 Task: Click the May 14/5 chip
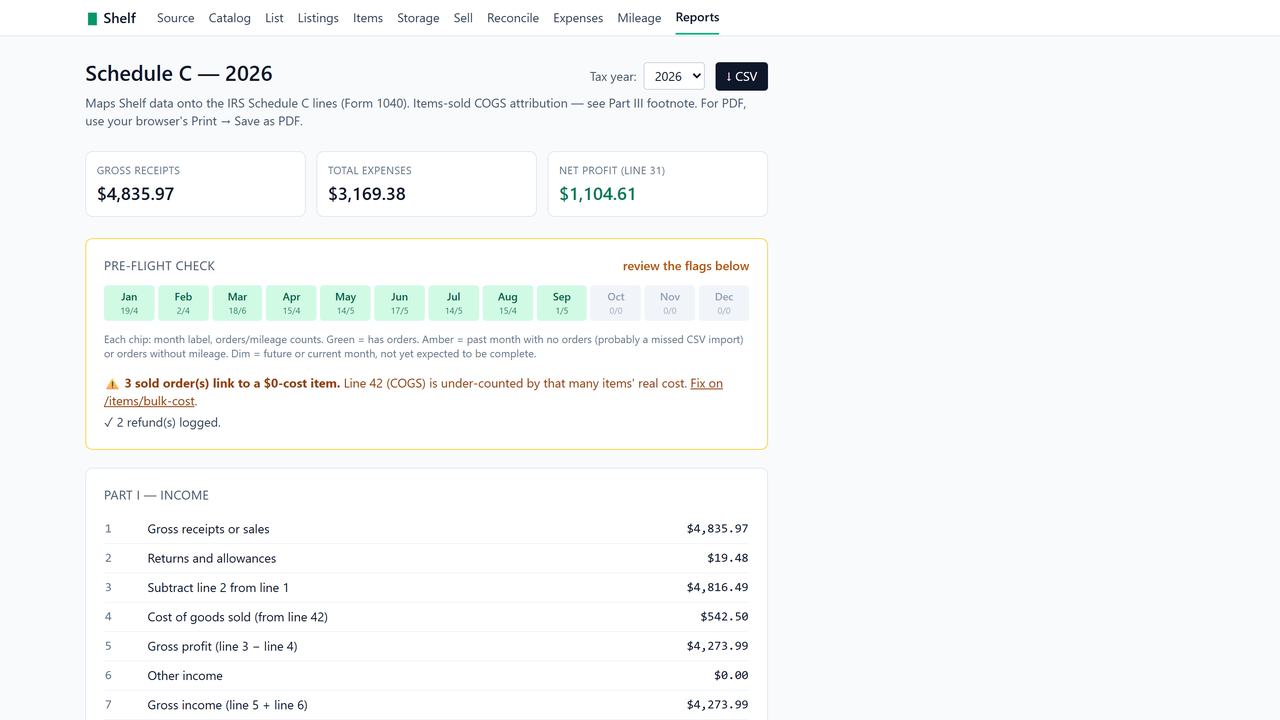345,303
